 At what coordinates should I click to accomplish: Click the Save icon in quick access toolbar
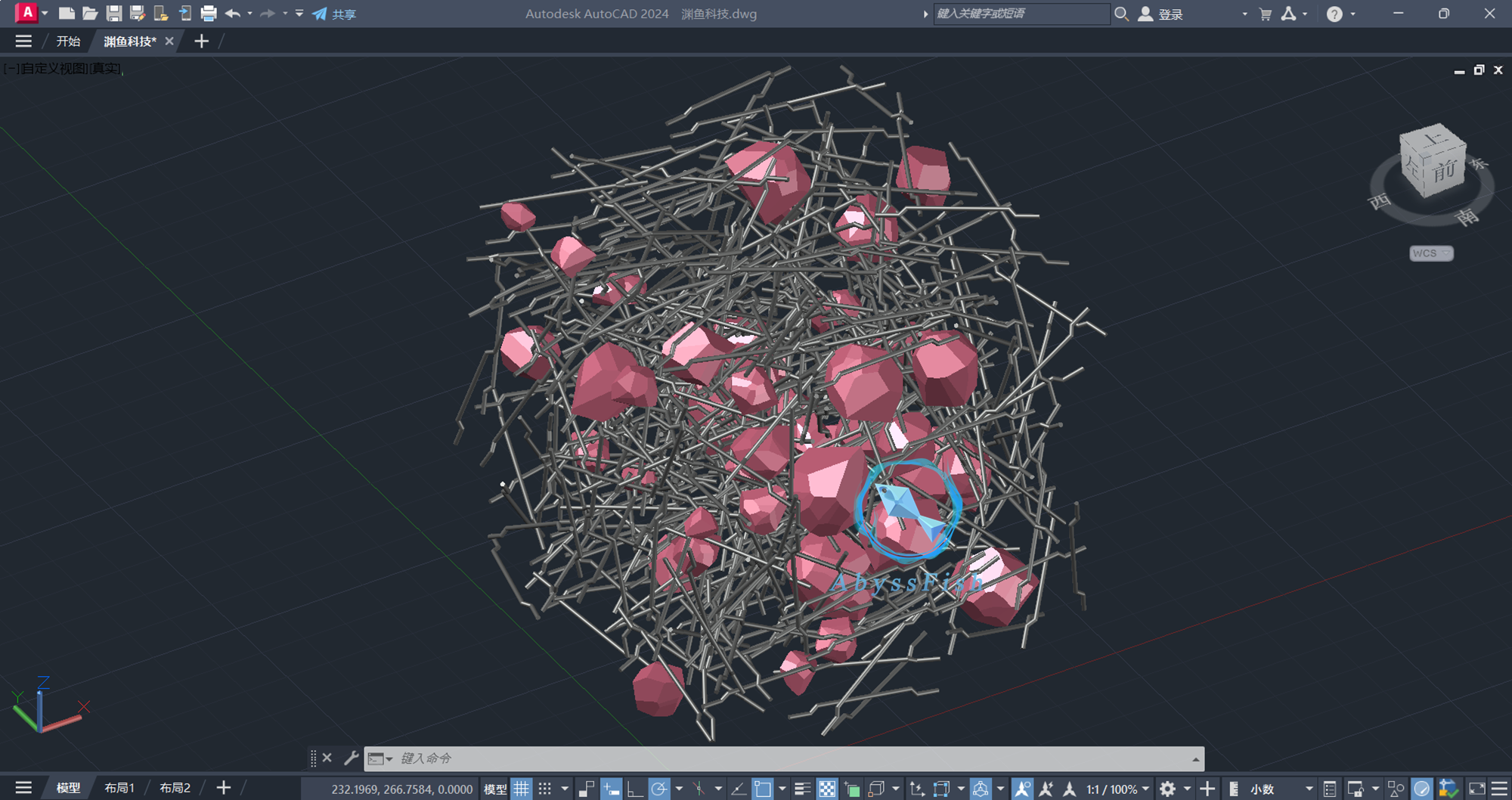[x=113, y=14]
